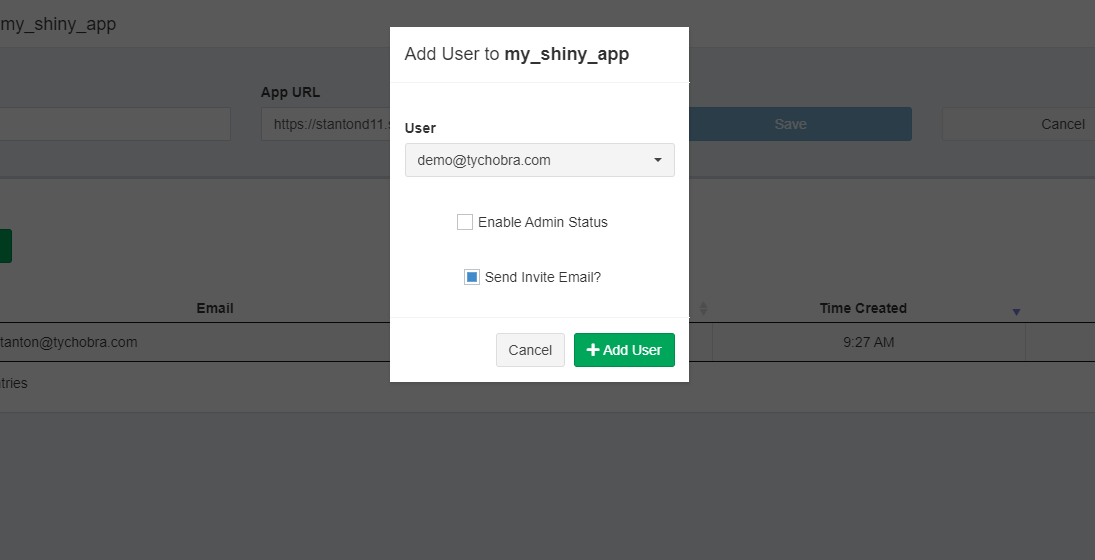Image resolution: width=1095 pixels, height=560 pixels.
Task: Click the green button at left edge
Action: (x=6, y=246)
